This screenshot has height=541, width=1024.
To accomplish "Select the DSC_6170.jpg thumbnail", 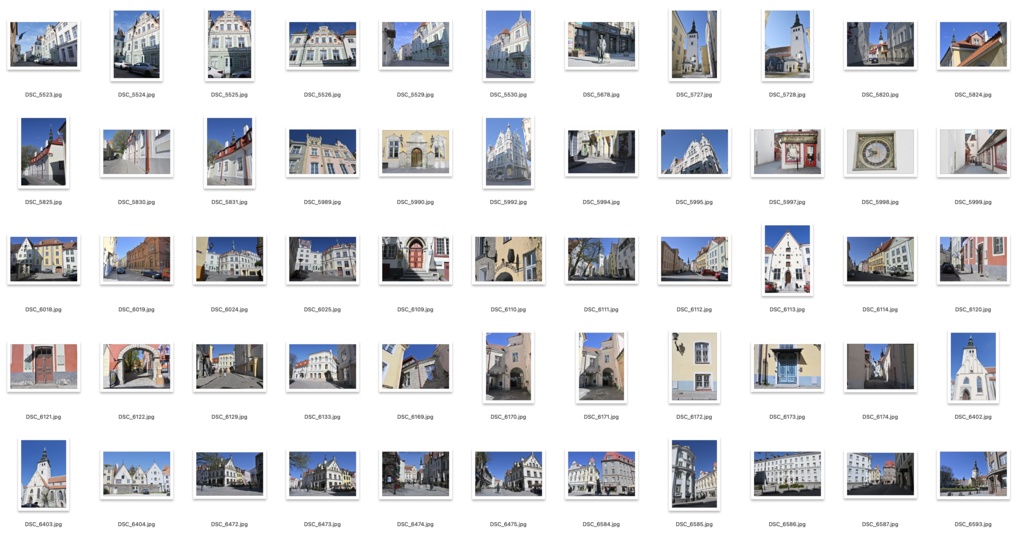I will click(508, 367).
